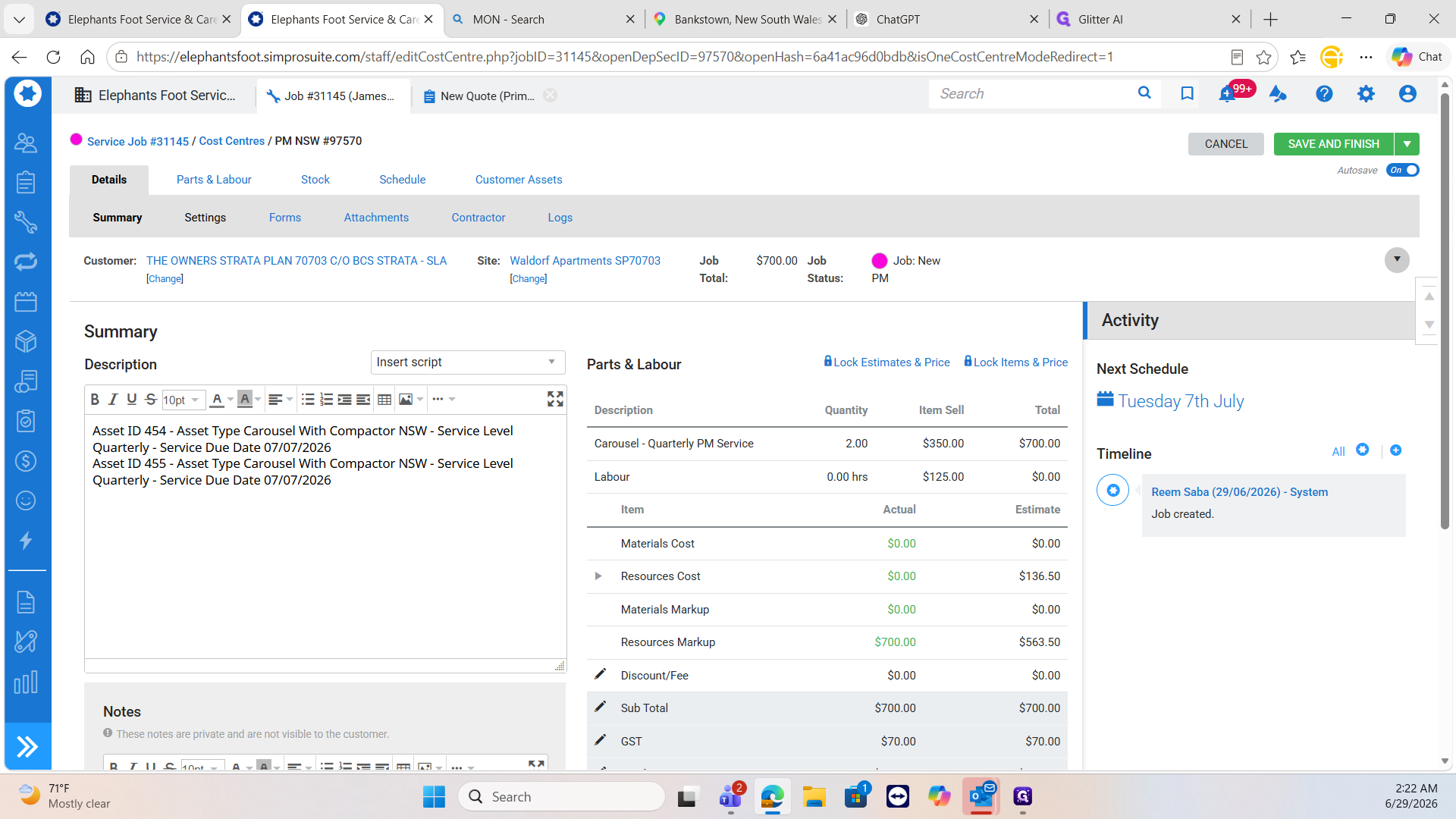
Task: Open Tuesday 7th July schedule link
Action: 1181,401
